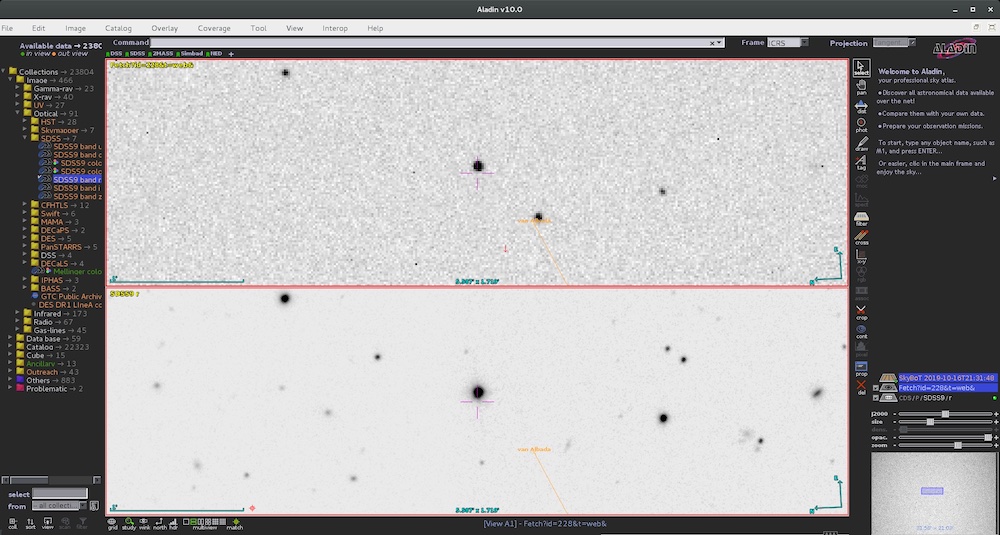Open the Catalog menu

coord(118,28)
